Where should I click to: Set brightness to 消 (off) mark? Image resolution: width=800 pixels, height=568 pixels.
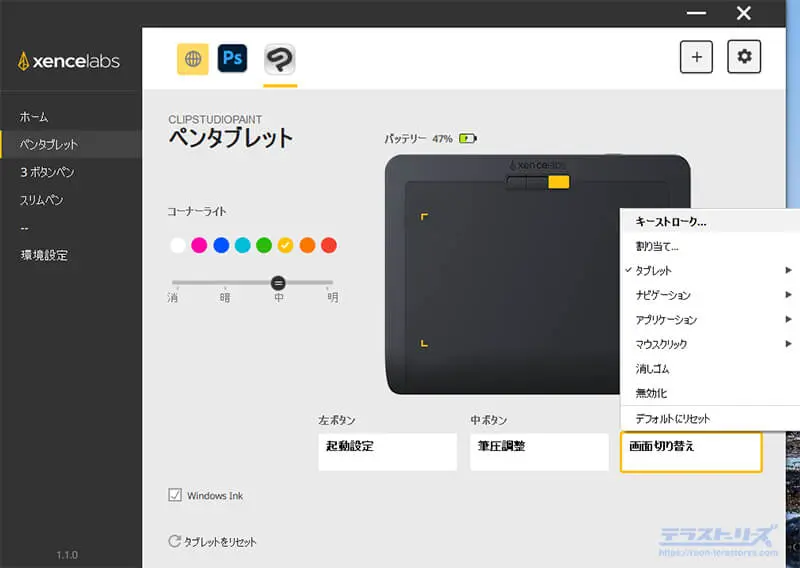point(173,297)
